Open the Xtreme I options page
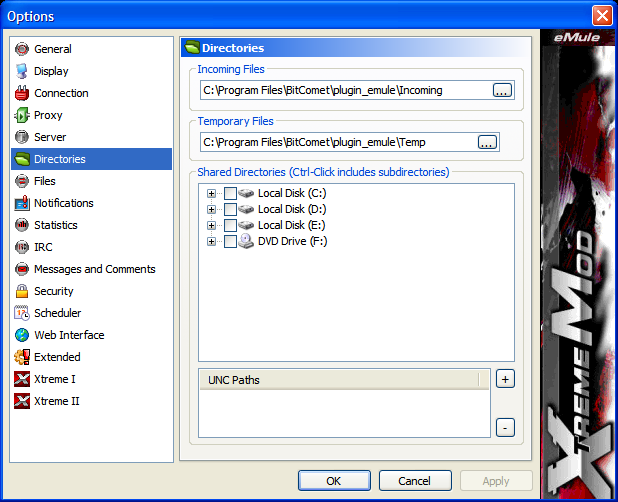The height and width of the screenshot is (502, 618). point(55,379)
